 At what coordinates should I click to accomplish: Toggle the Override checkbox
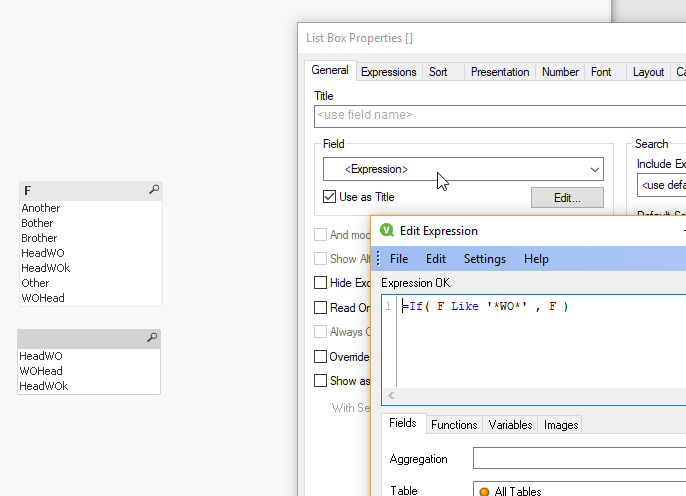[320, 356]
